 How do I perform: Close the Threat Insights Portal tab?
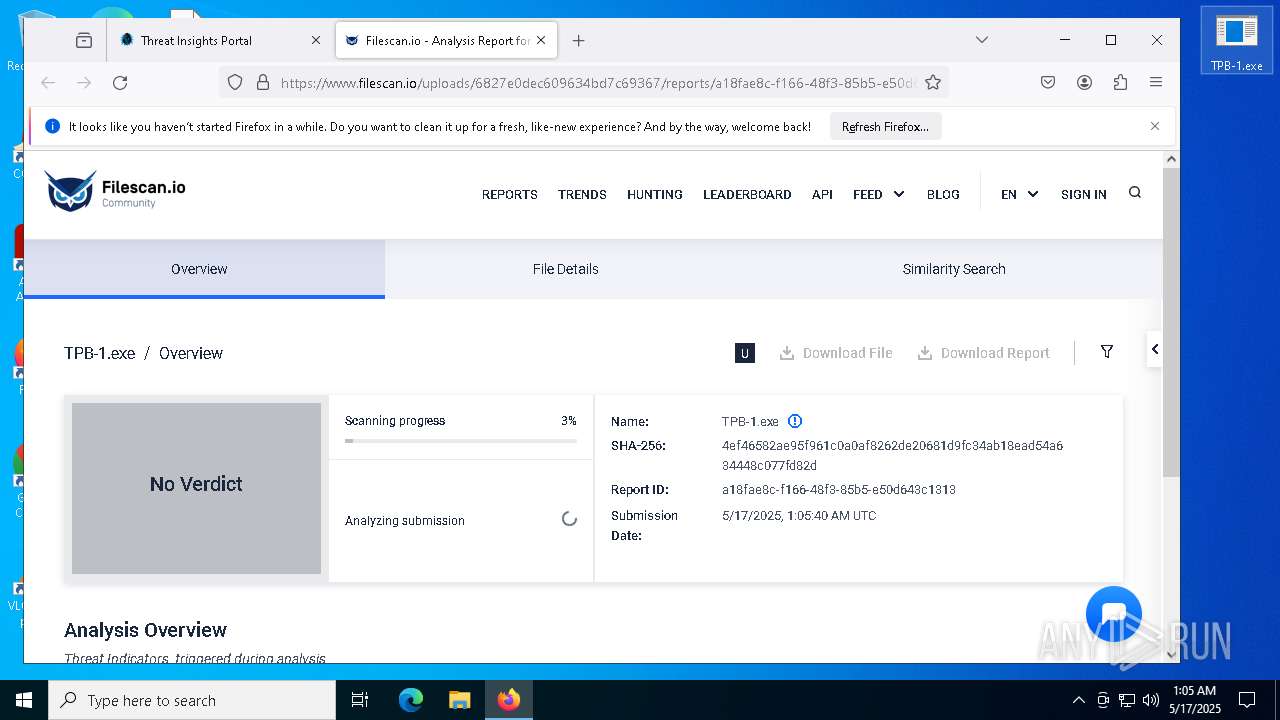316,40
